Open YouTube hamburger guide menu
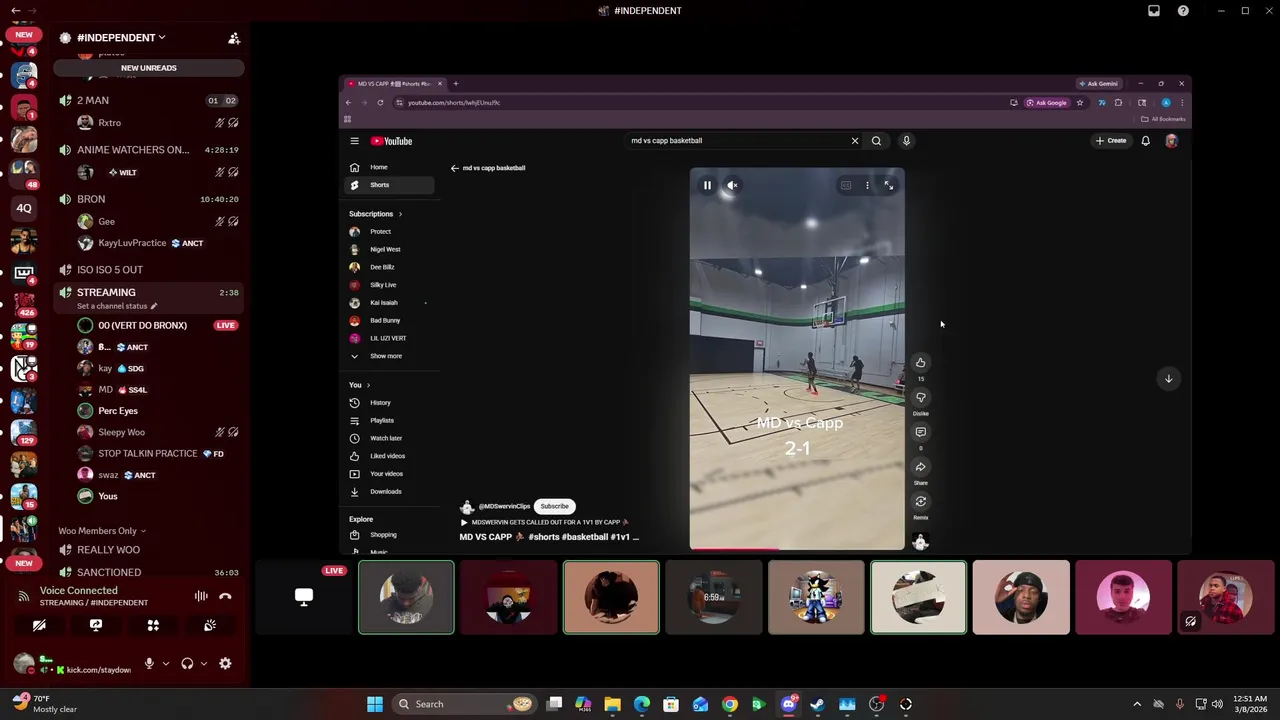 pyautogui.click(x=354, y=141)
